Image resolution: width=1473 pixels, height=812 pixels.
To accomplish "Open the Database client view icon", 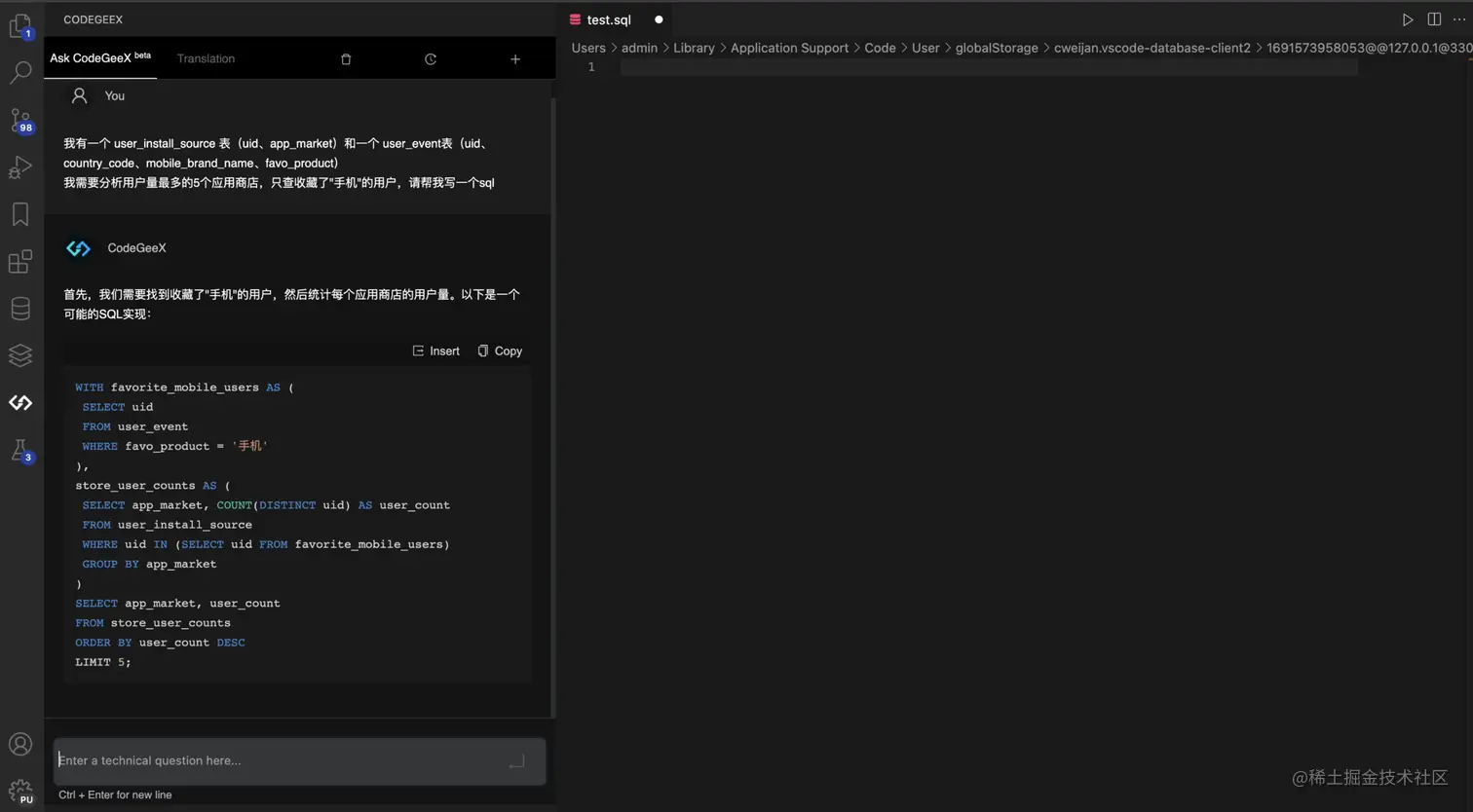I will tap(20, 309).
